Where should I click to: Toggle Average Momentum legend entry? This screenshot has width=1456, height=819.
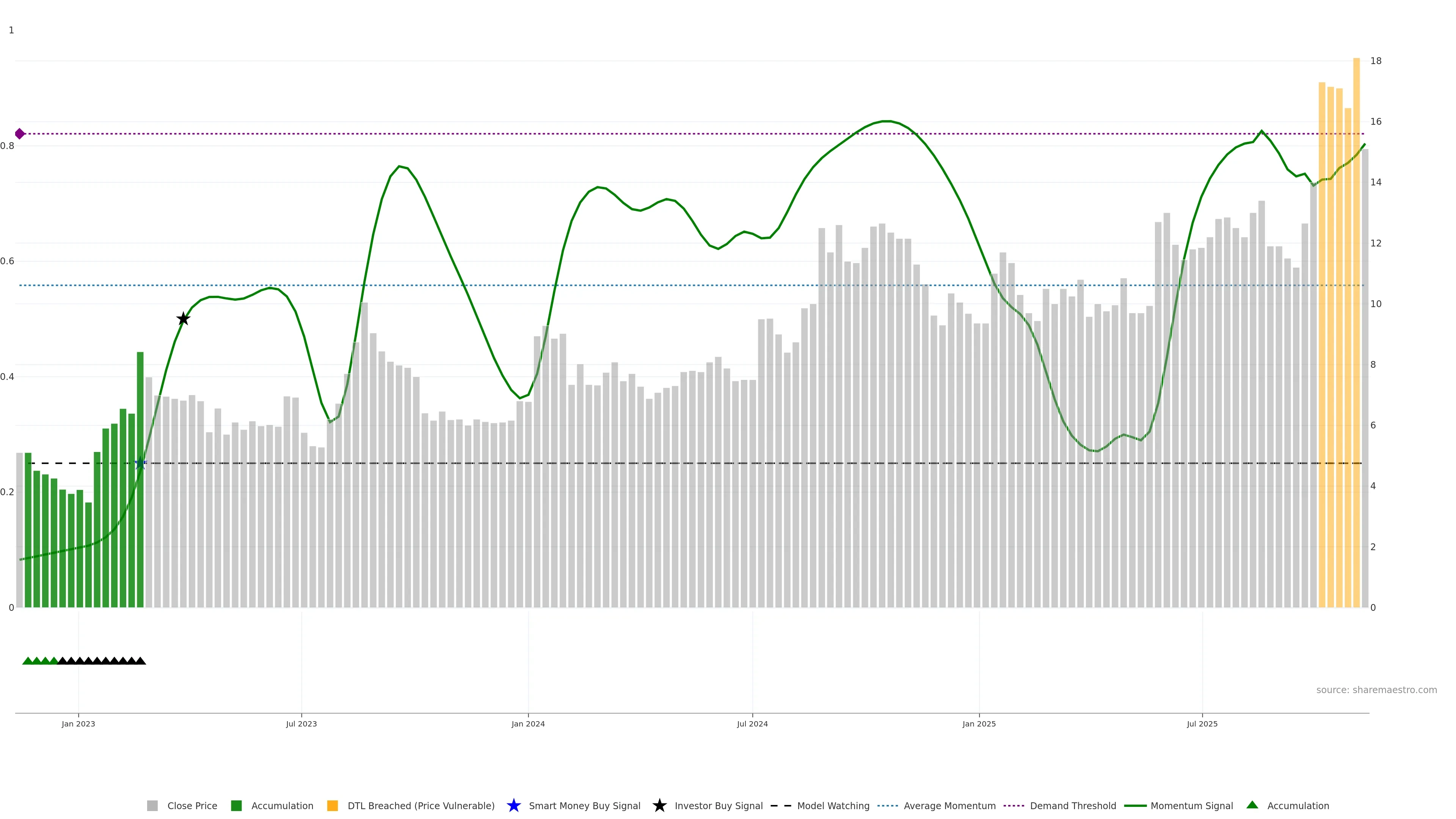click(949, 805)
